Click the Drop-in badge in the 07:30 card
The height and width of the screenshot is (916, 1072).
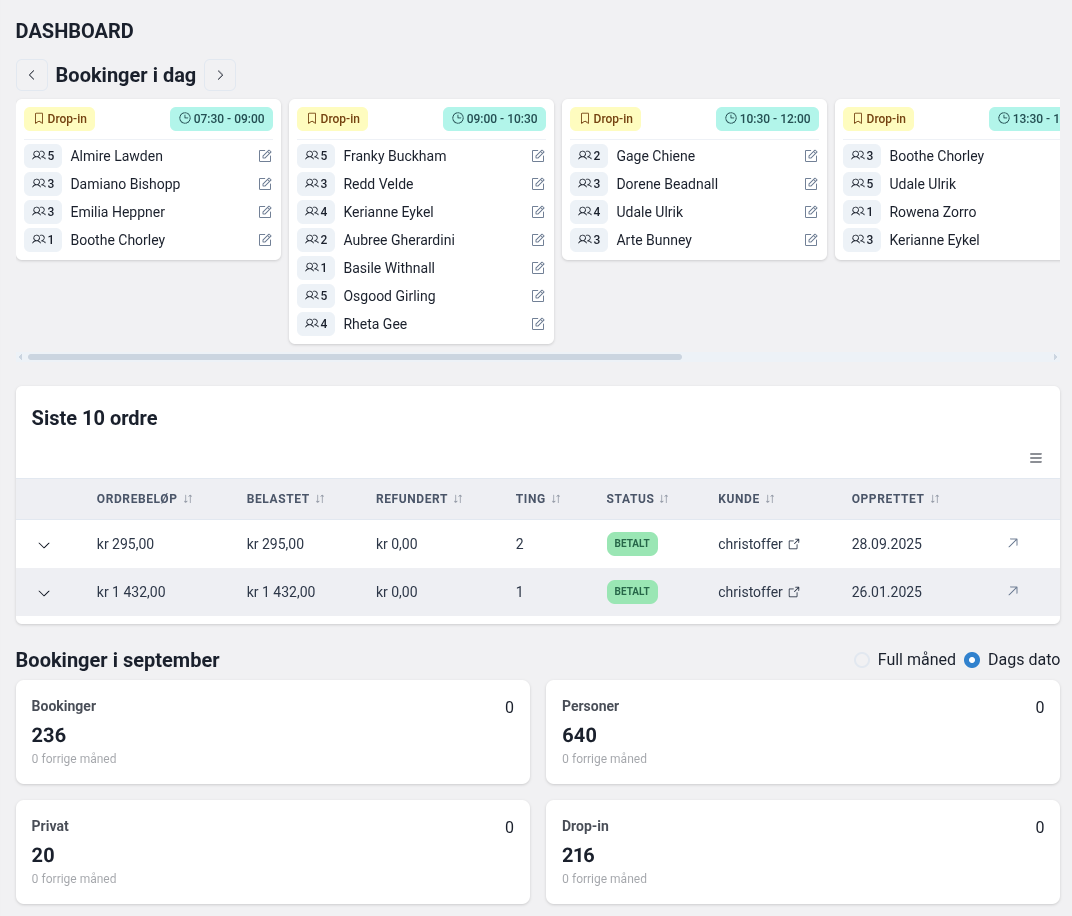(x=59, y=119)
